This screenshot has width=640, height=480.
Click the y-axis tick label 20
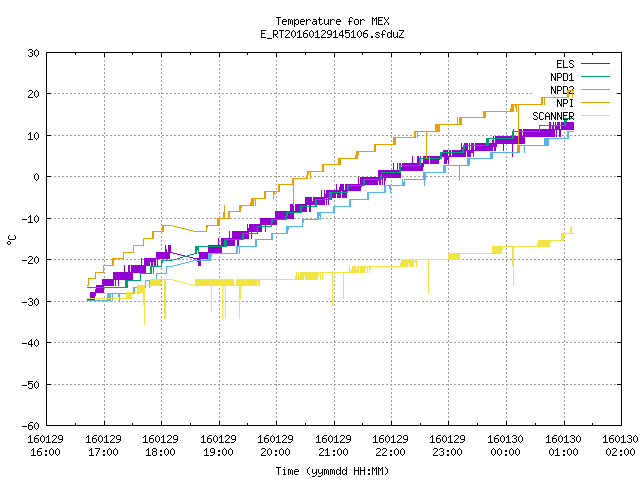33,94
